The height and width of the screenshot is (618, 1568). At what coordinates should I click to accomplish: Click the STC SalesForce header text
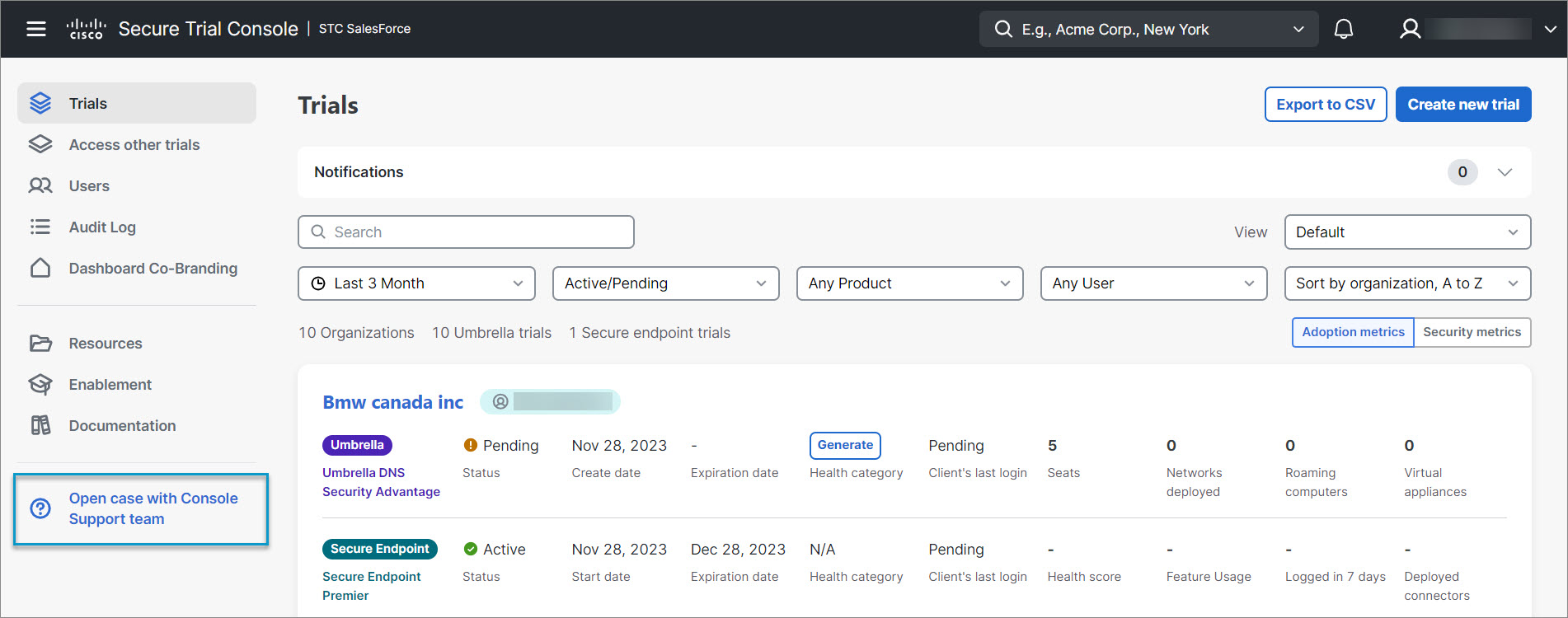(364, 29)
